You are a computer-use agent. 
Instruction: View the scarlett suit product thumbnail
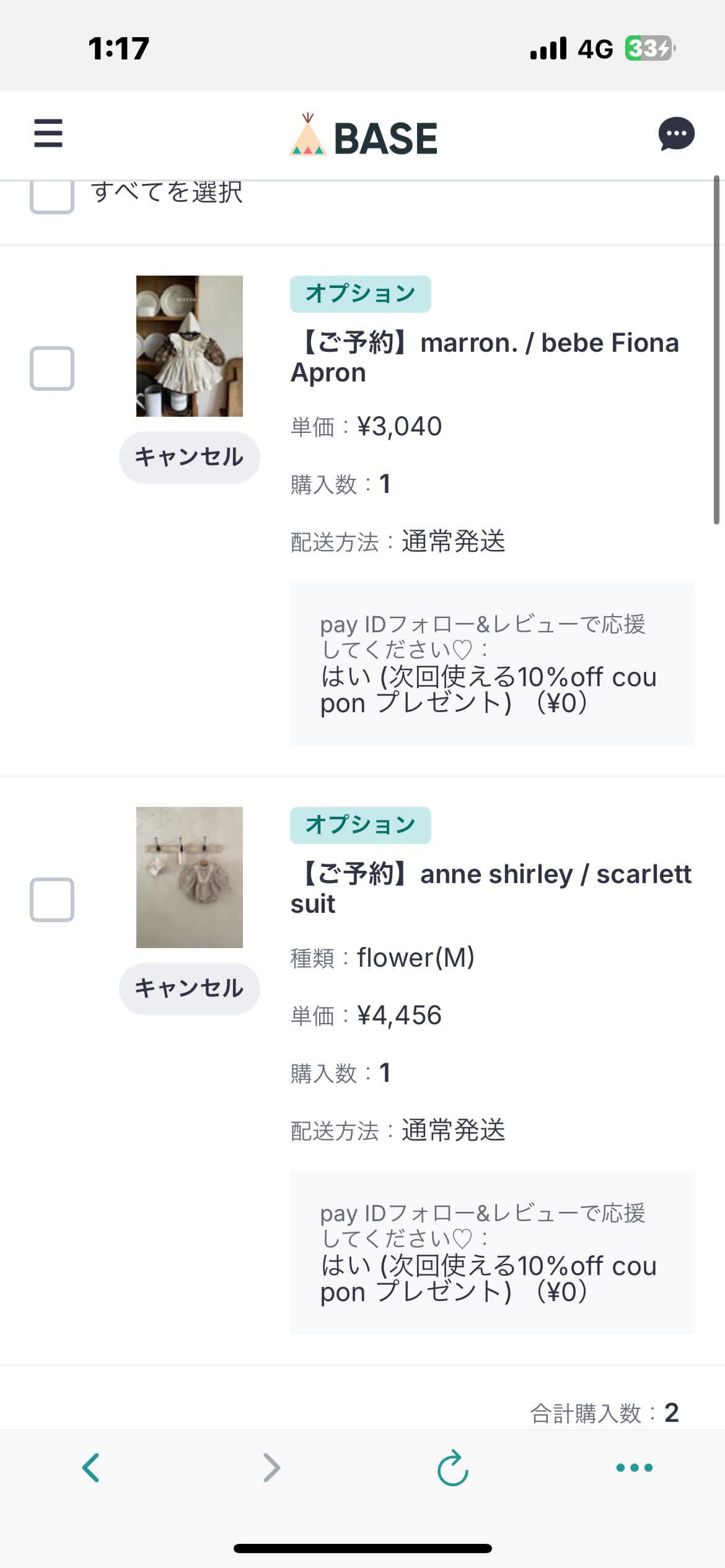(190, 878)
